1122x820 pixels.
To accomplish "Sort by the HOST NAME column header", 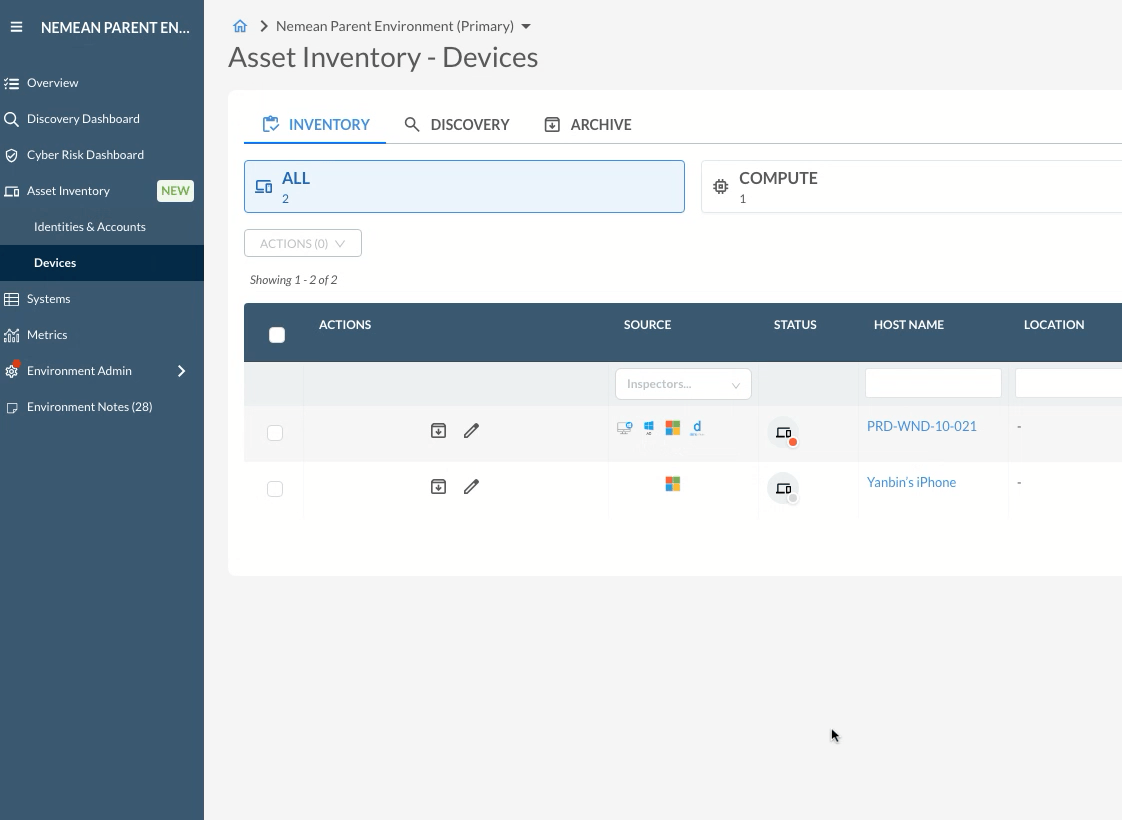I will click(909, 325).
